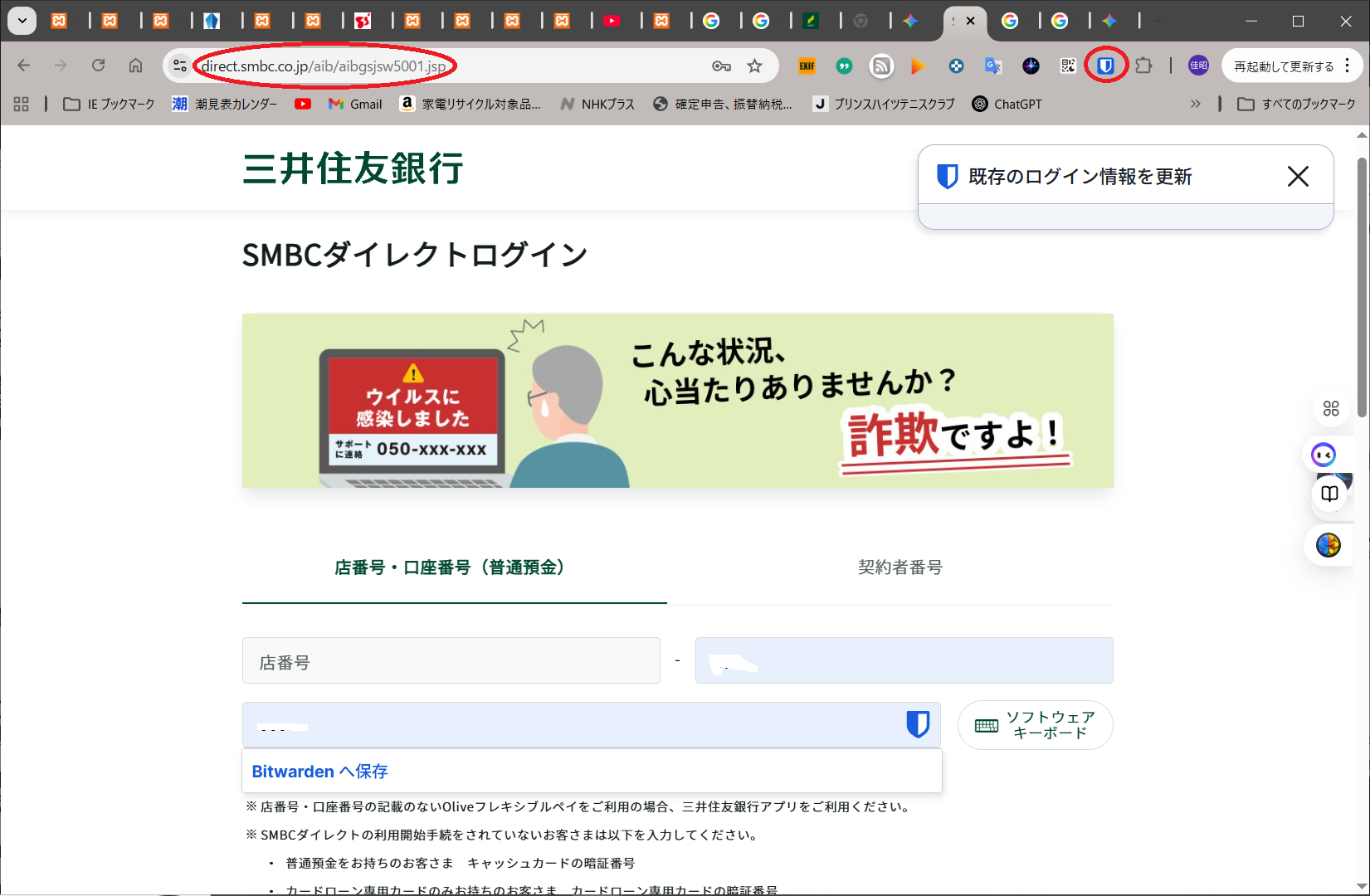Focus the 店番号 input field
This screenshot has width=1370, height=896.
[451, 661]
